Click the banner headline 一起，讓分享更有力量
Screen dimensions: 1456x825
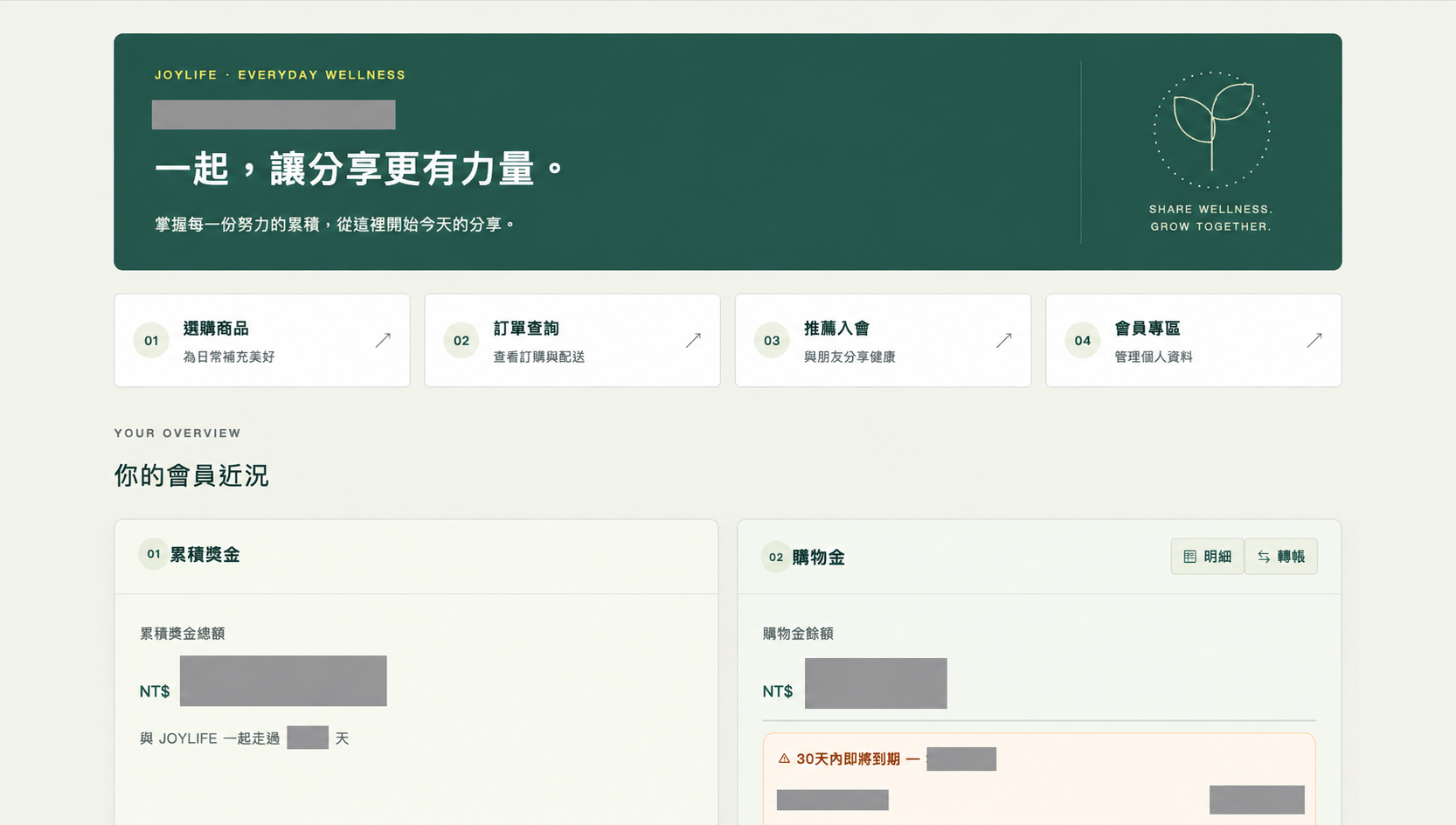tap(359, 169)
